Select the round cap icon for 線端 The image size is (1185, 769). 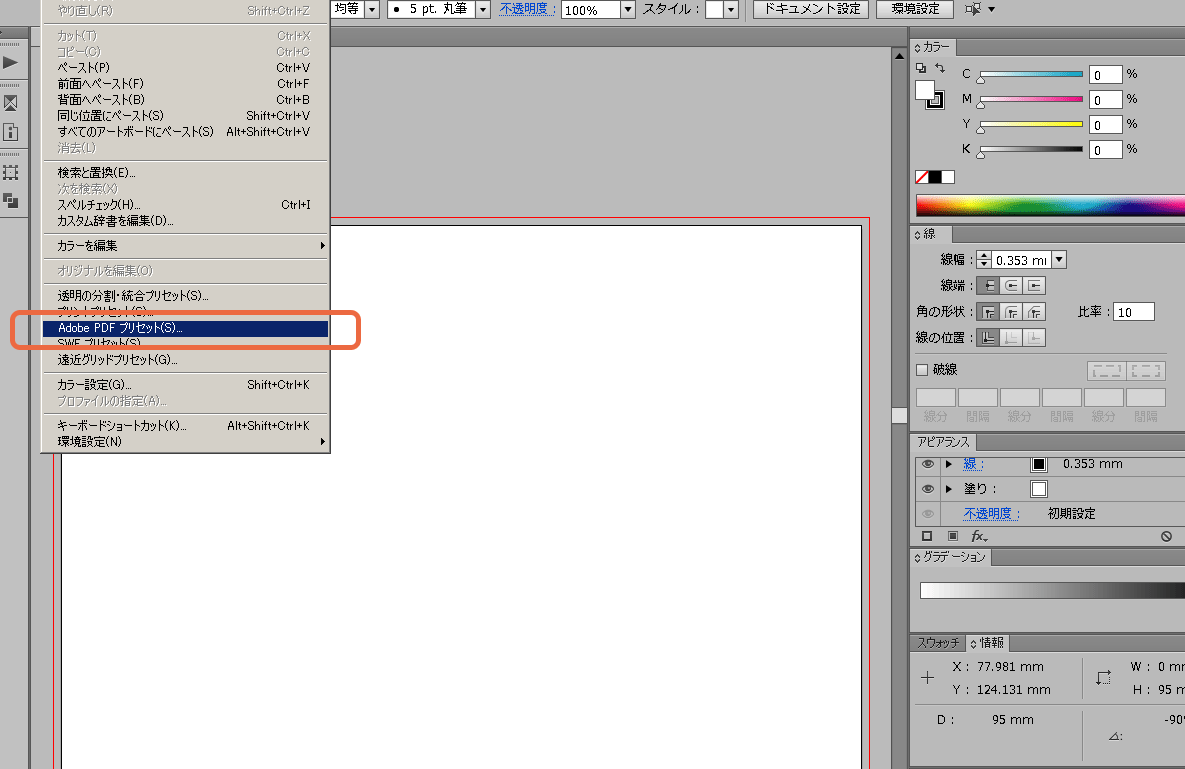[1011, 286]
